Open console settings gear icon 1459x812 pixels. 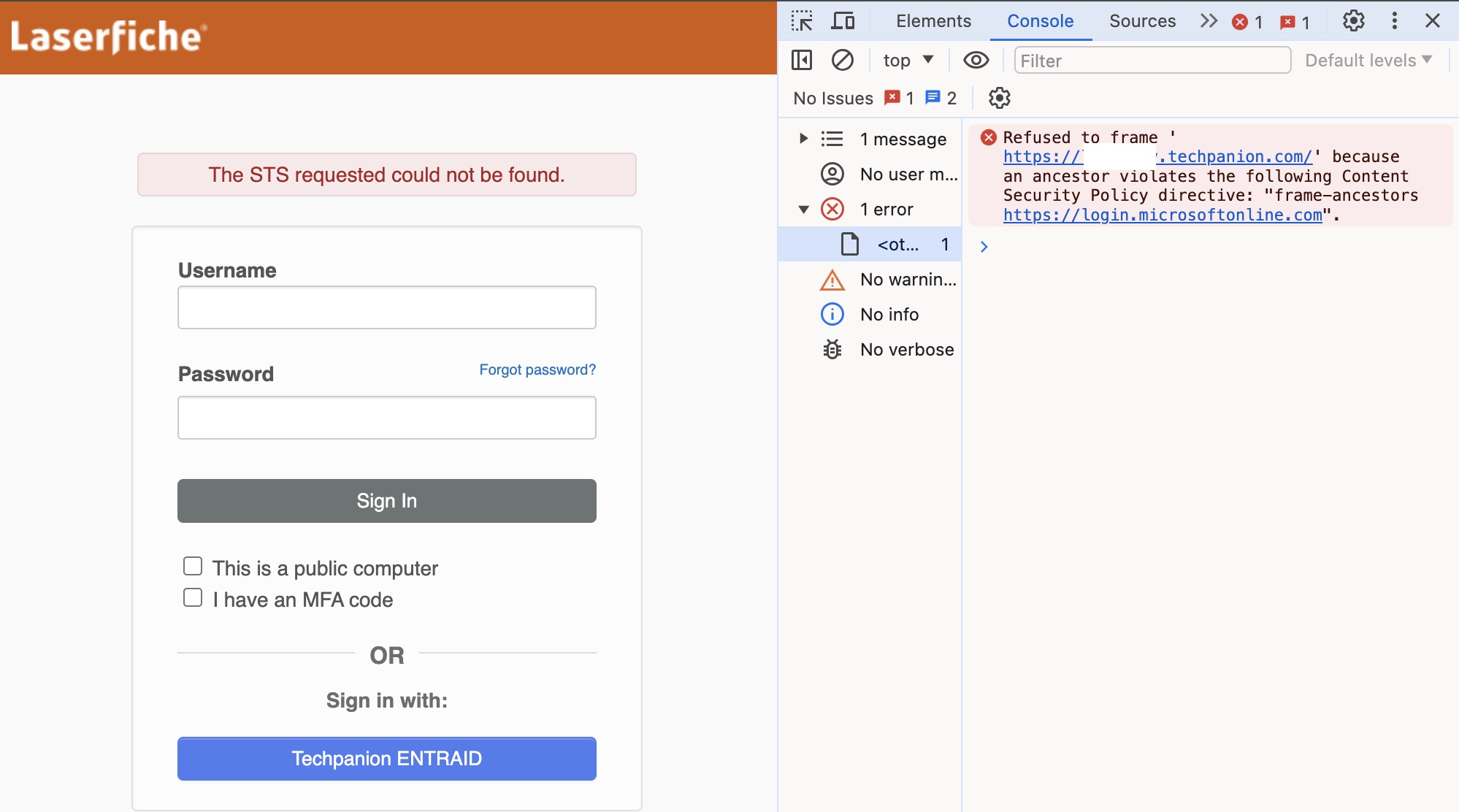[999, 97]
